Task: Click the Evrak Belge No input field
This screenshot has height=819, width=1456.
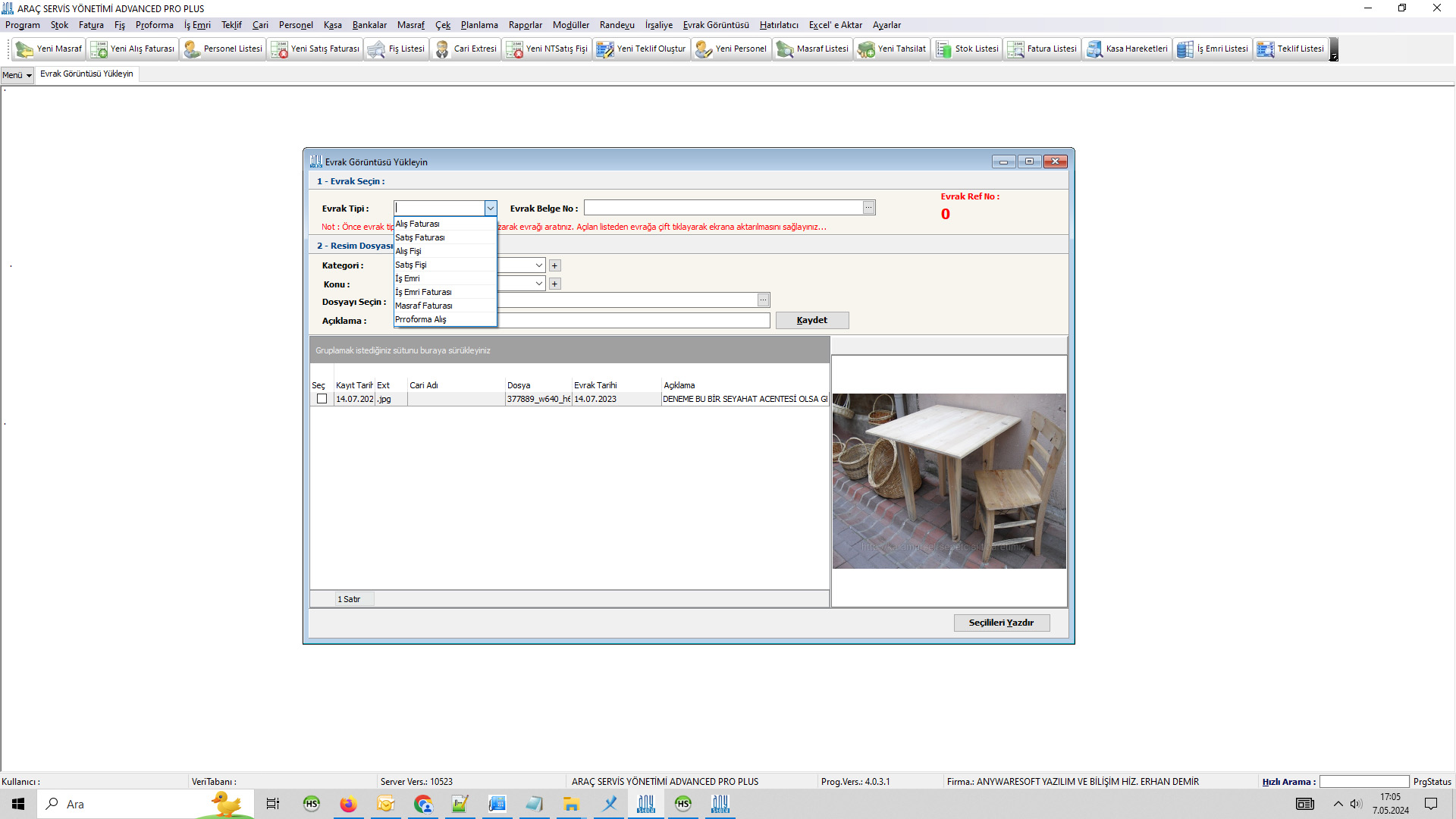Action: tap(723, 208)
